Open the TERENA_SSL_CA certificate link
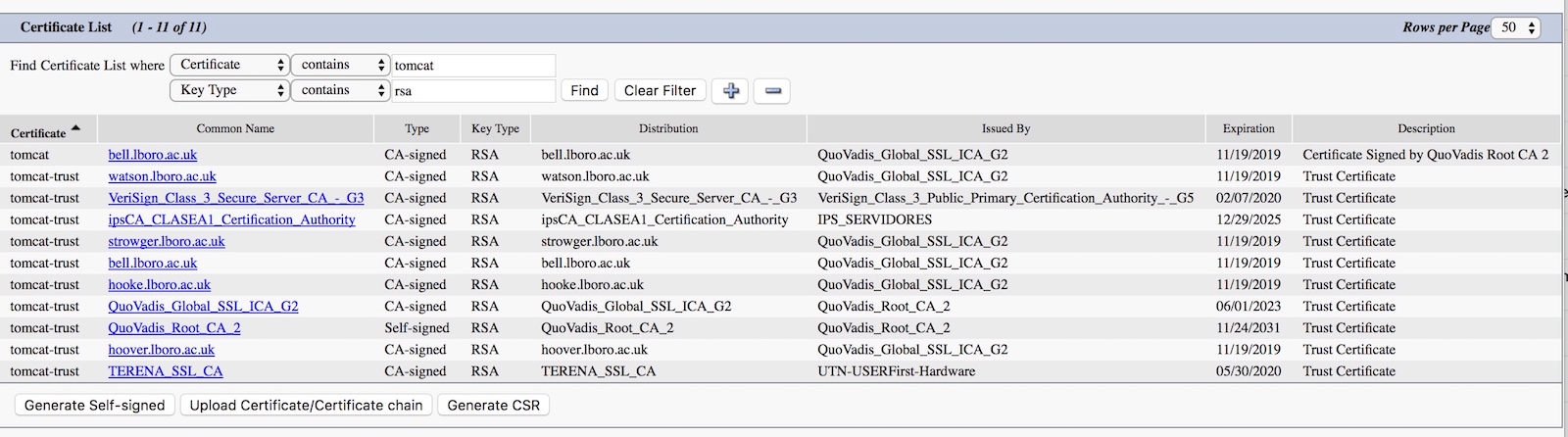The width and height of the screenshot is (1568, 437). tap(166, 371)
